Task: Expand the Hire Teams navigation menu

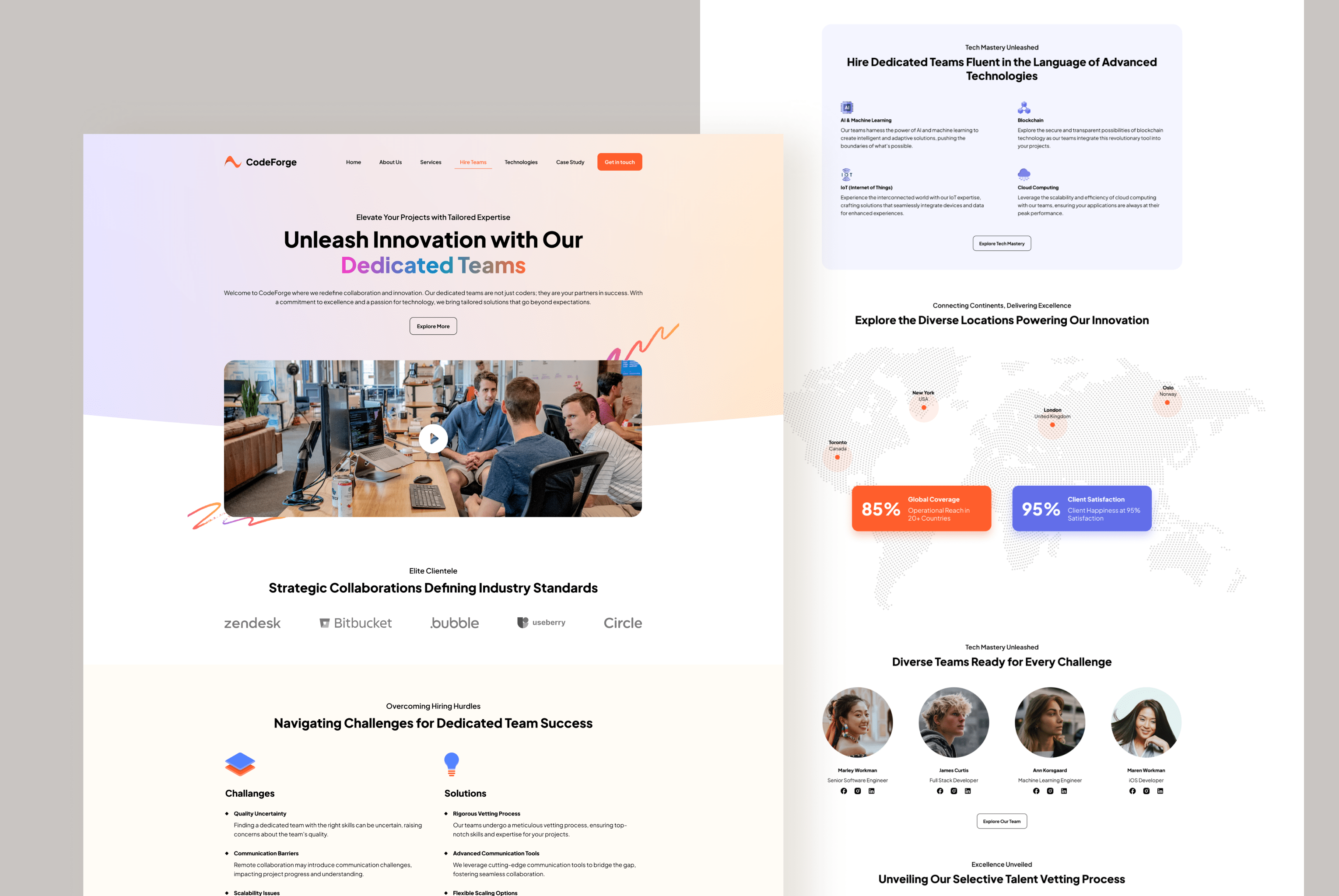Action: click(x=473, y=161)
